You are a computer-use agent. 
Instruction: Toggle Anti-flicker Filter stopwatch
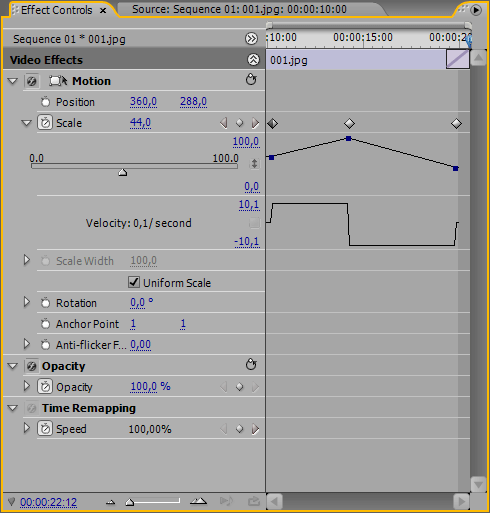click(x=46, y=345)
